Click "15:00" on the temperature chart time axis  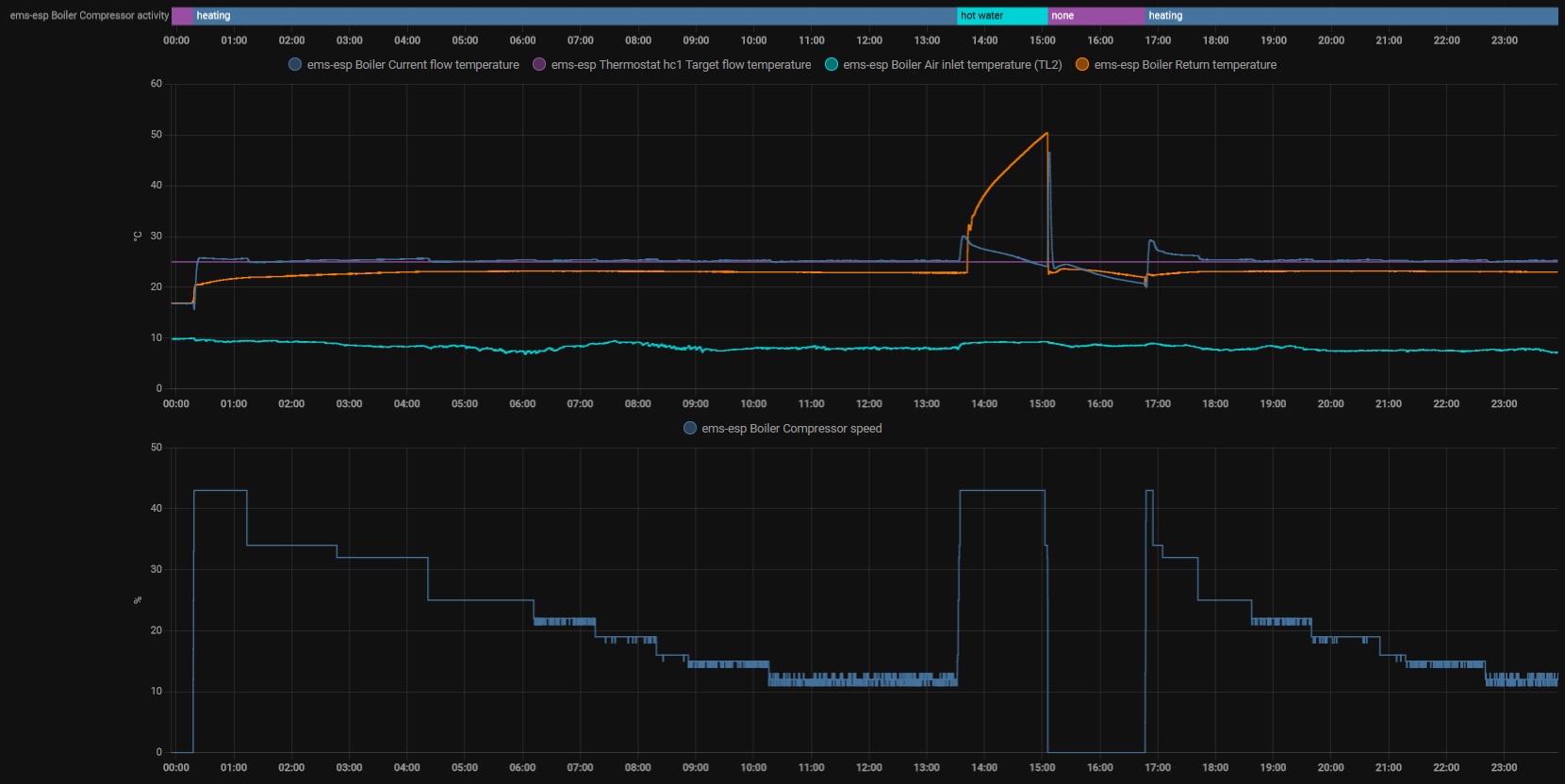1042,404
